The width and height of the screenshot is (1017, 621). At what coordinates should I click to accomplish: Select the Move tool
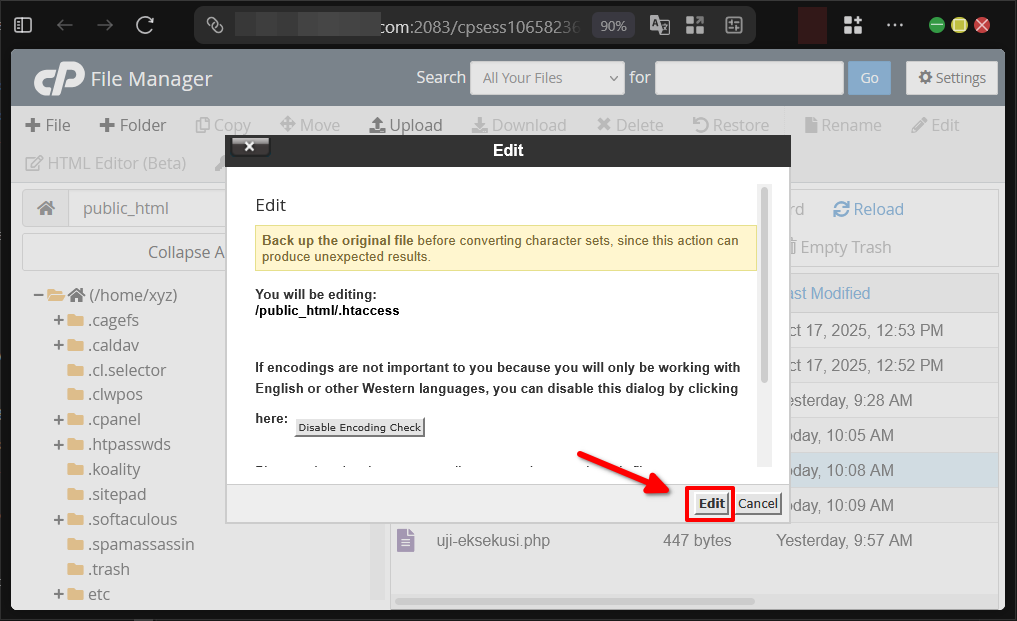tap(310, 124)
